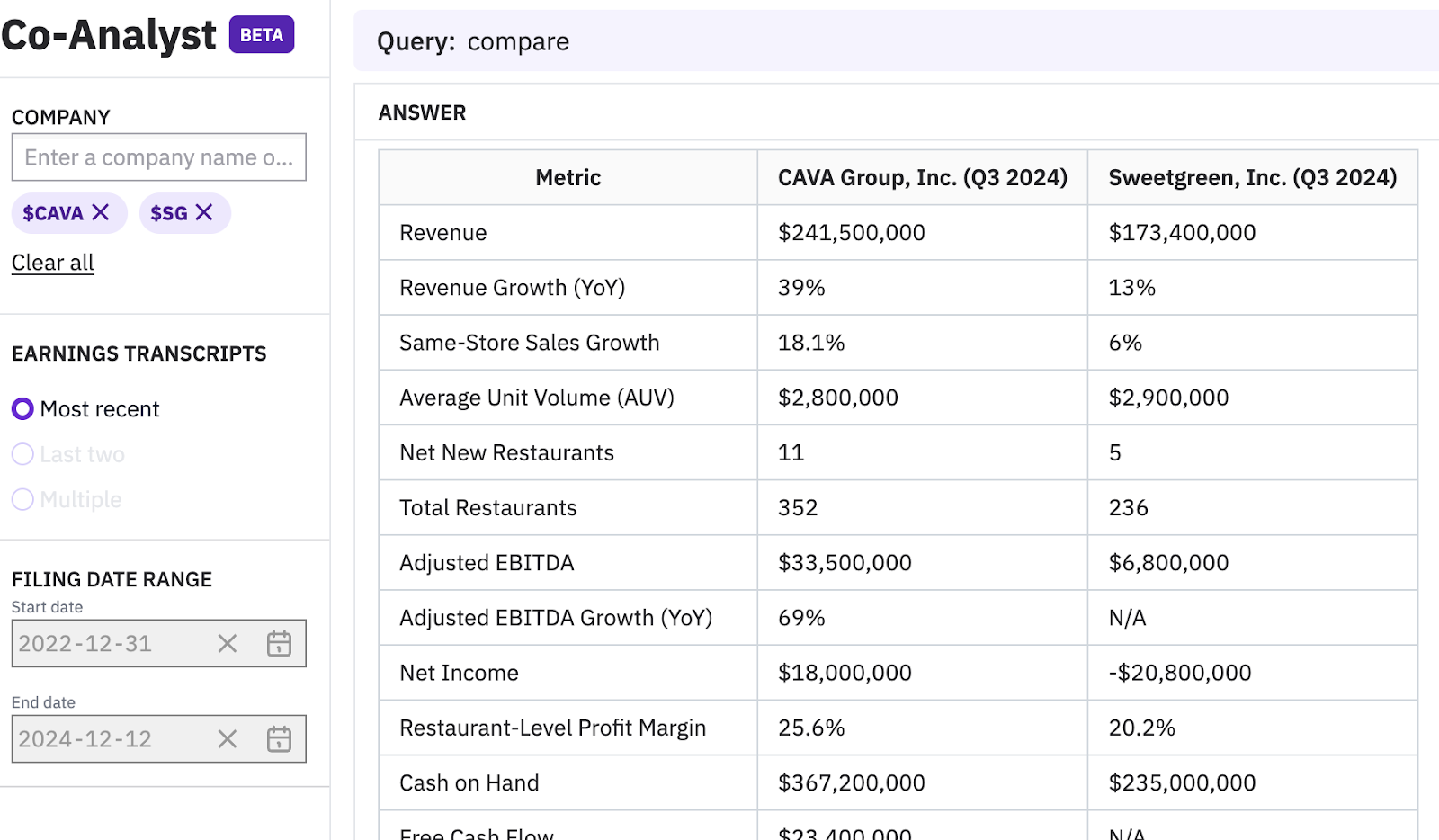Click the CAVA Group, Inc. column header
Image resolution: width=1439 pixels, height=840 pixels.
coord(922,178)
